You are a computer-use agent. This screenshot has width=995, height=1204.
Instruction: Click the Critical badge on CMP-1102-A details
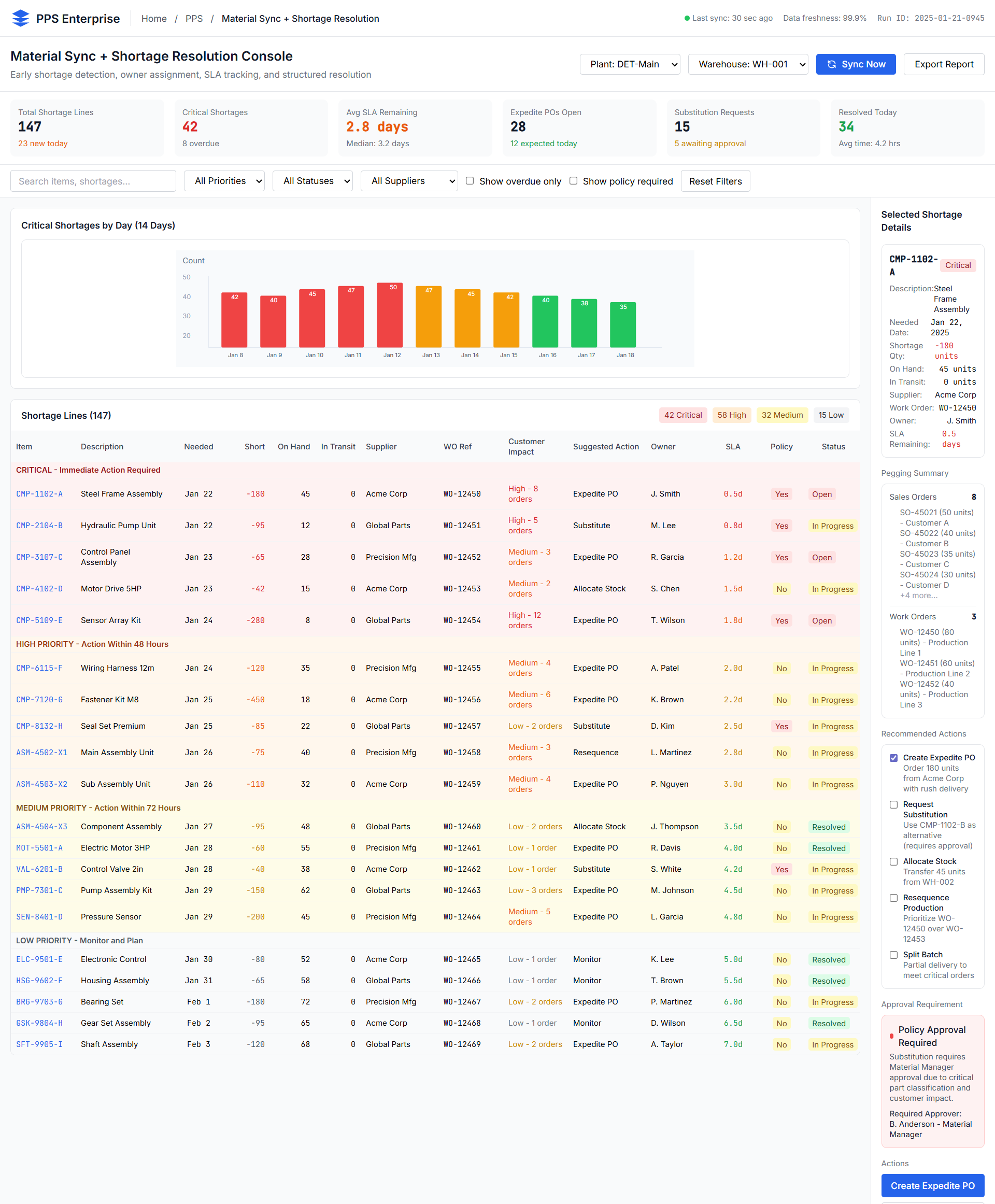[957, 265]
